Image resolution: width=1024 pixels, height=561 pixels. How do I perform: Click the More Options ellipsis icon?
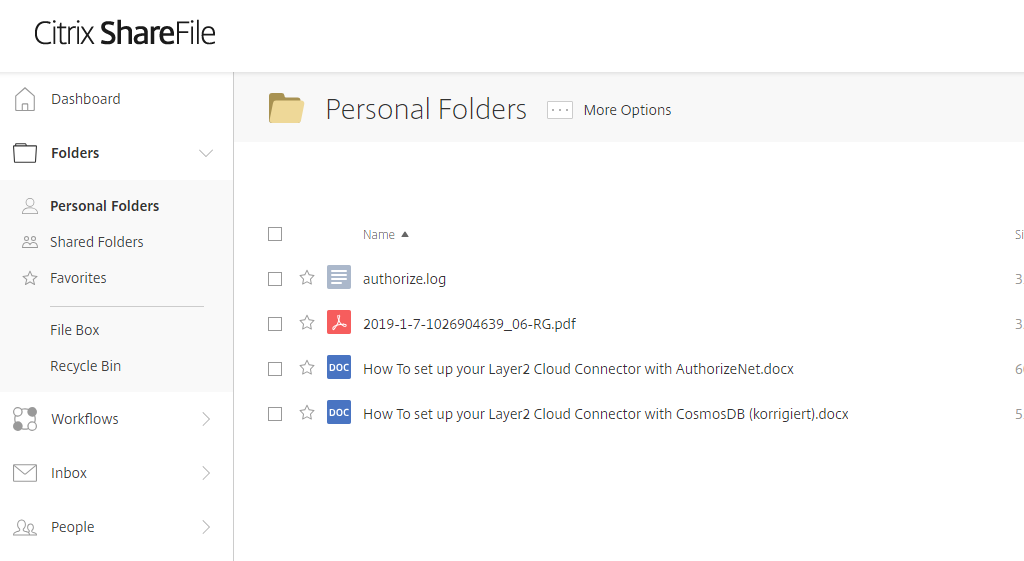pos(559,110)
